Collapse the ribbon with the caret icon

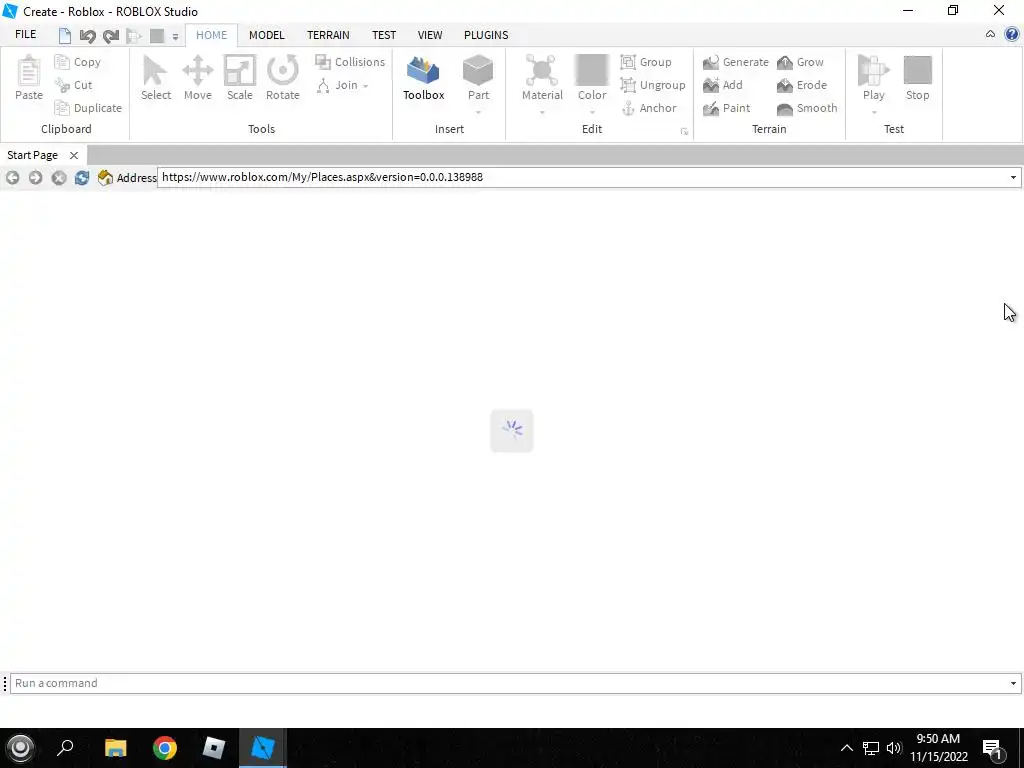(990, 34)
